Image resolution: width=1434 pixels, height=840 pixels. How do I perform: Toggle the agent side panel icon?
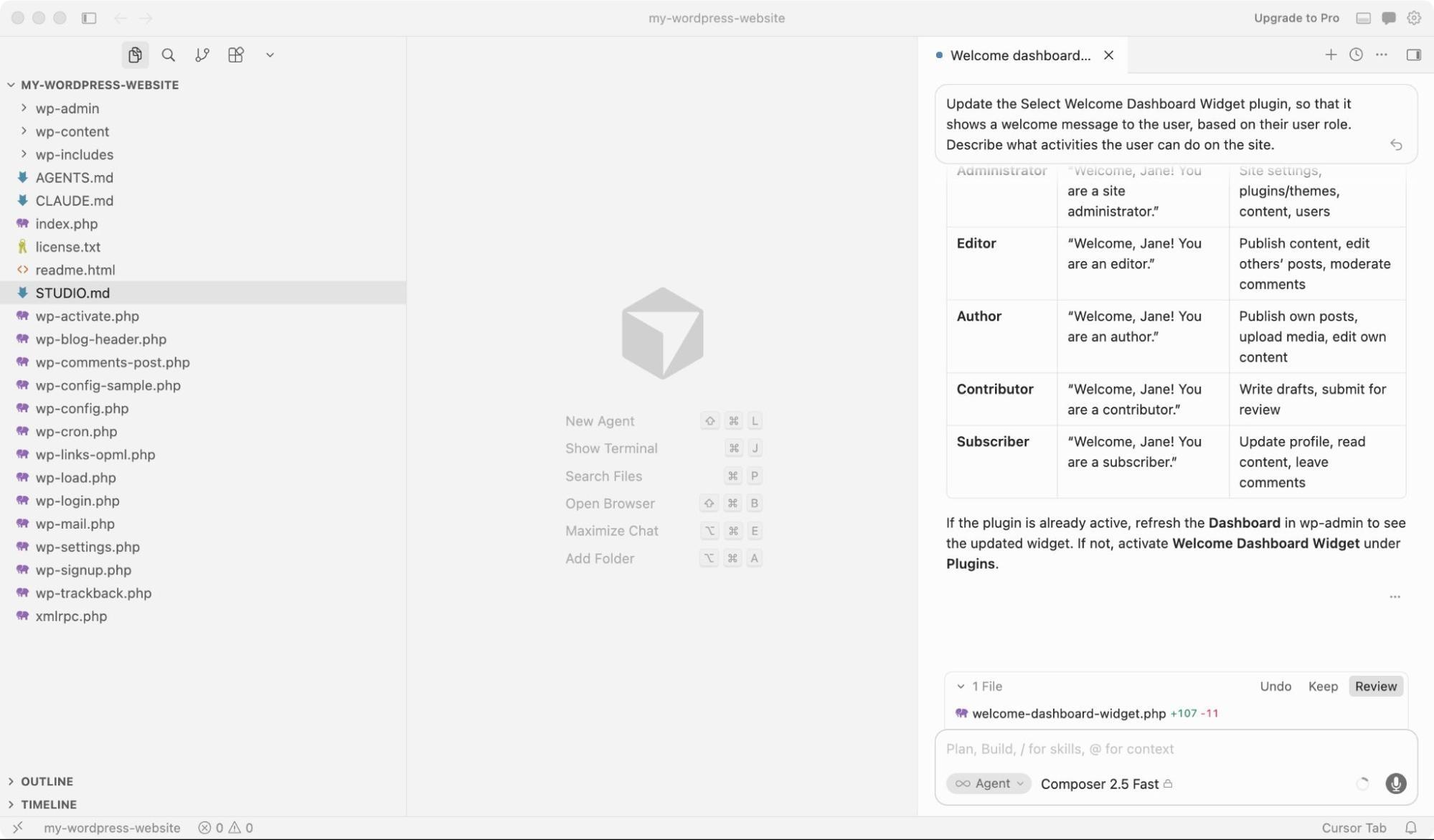[1414, 55]
